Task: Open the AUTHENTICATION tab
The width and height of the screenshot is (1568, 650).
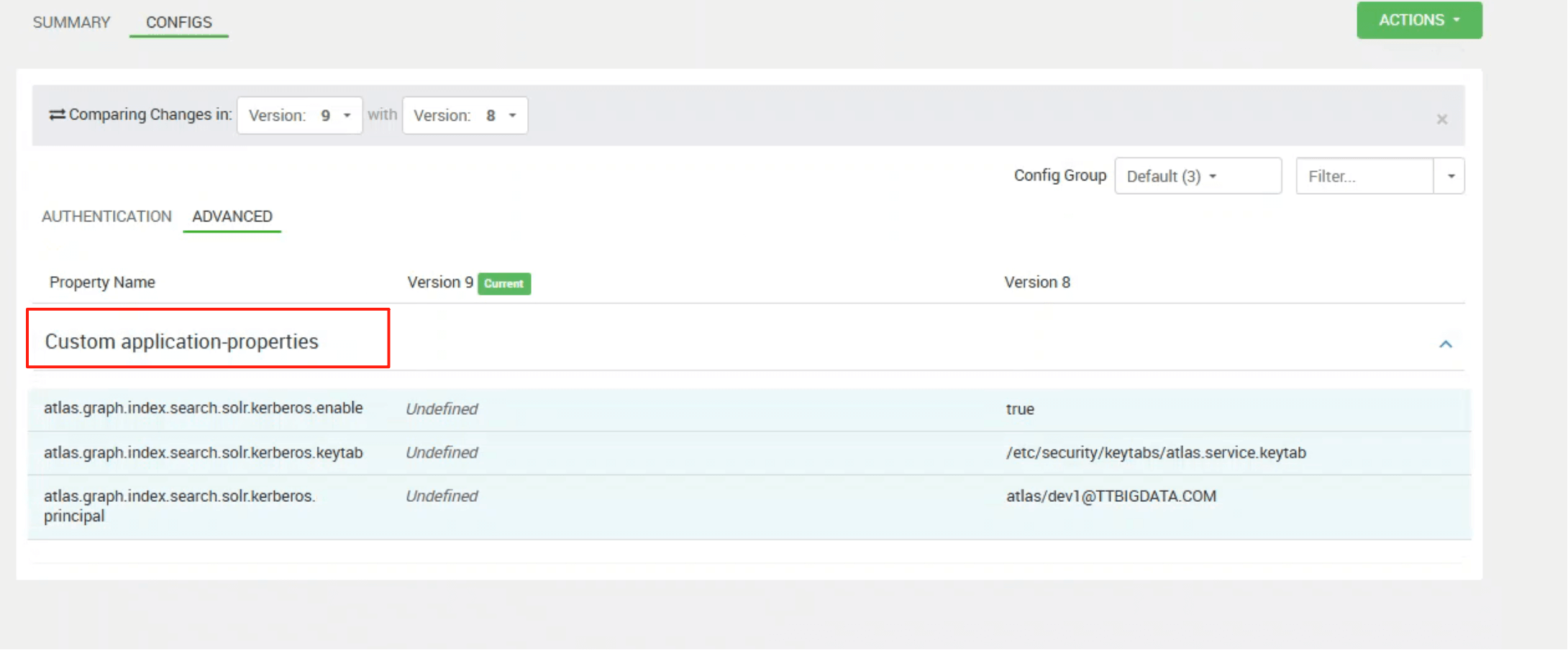Action: click(x=106, y=216)
